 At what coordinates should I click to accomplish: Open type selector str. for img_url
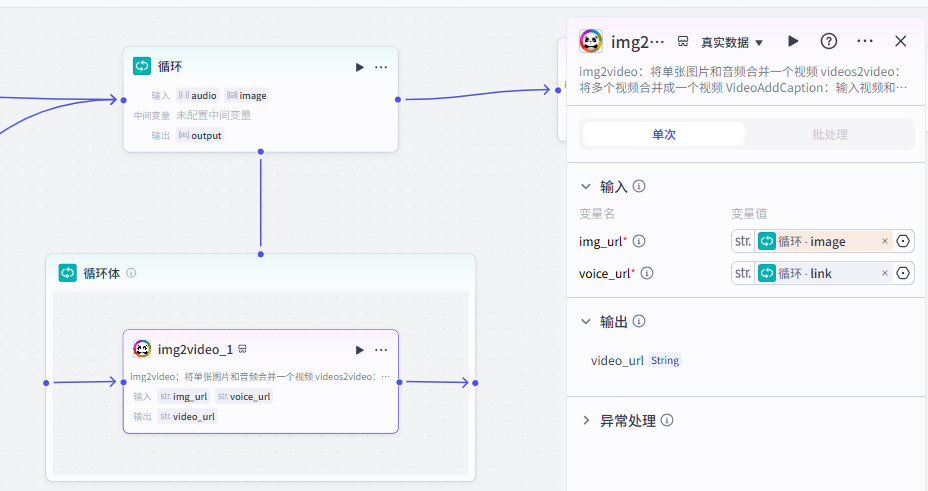click(743, 241)
